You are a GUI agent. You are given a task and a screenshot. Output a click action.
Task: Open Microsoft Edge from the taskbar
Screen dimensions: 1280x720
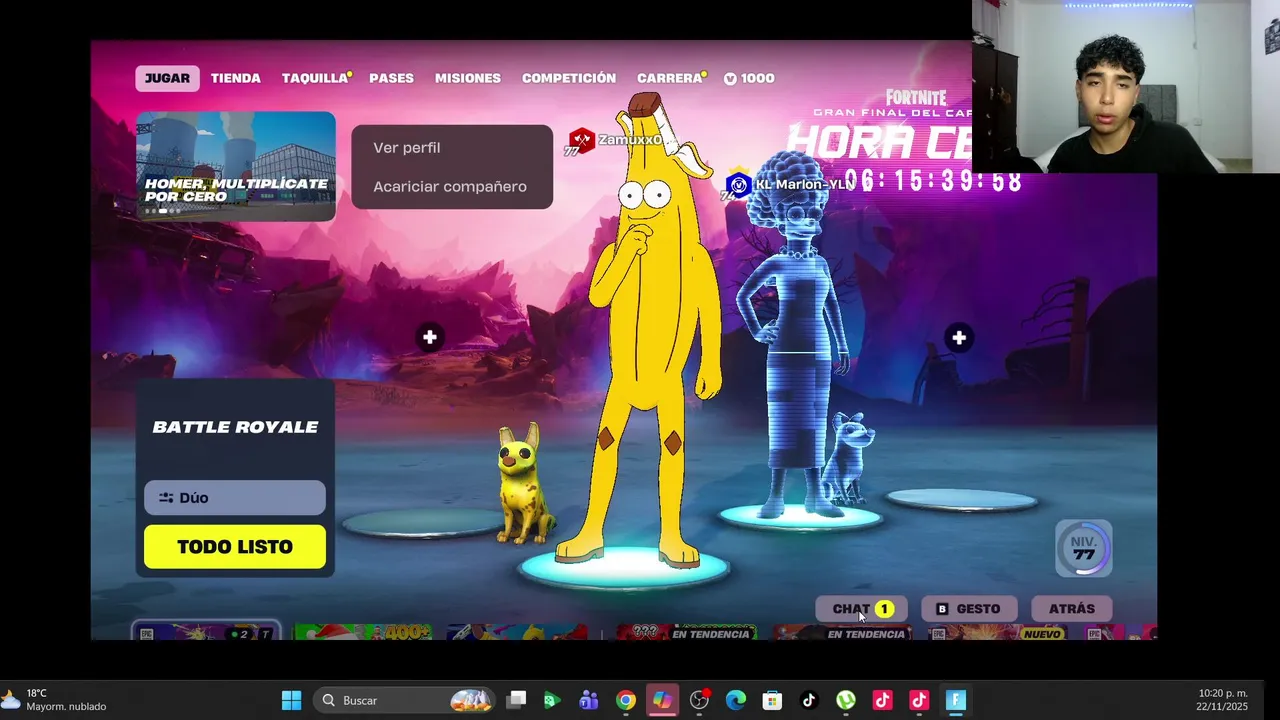736,700
